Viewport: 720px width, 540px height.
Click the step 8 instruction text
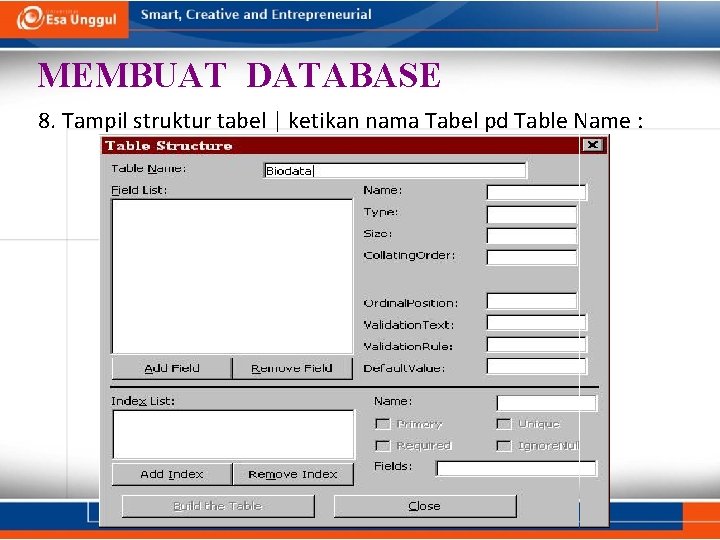coord(341,121)
